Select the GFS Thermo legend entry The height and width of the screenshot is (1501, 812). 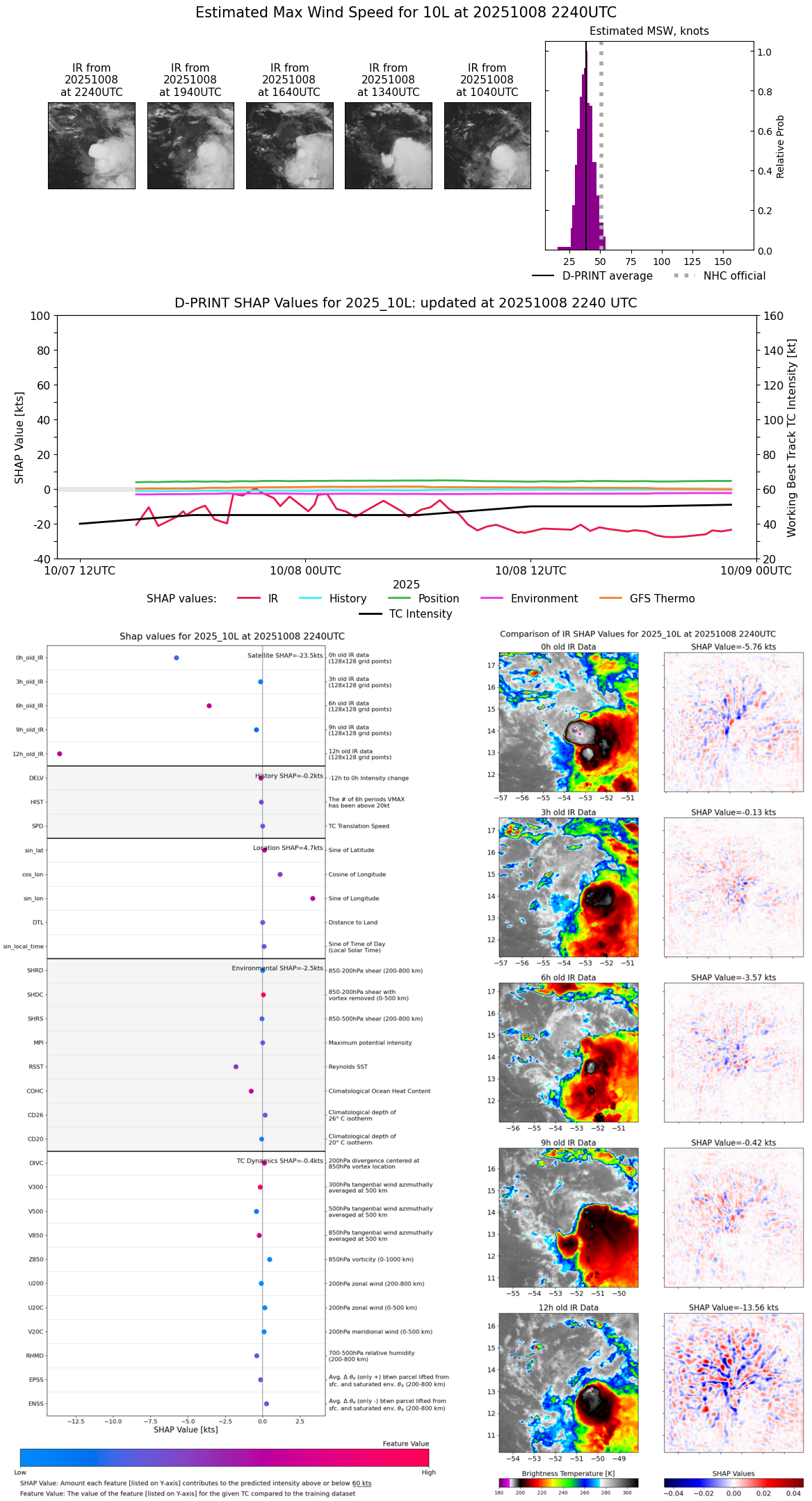point(661,598)
